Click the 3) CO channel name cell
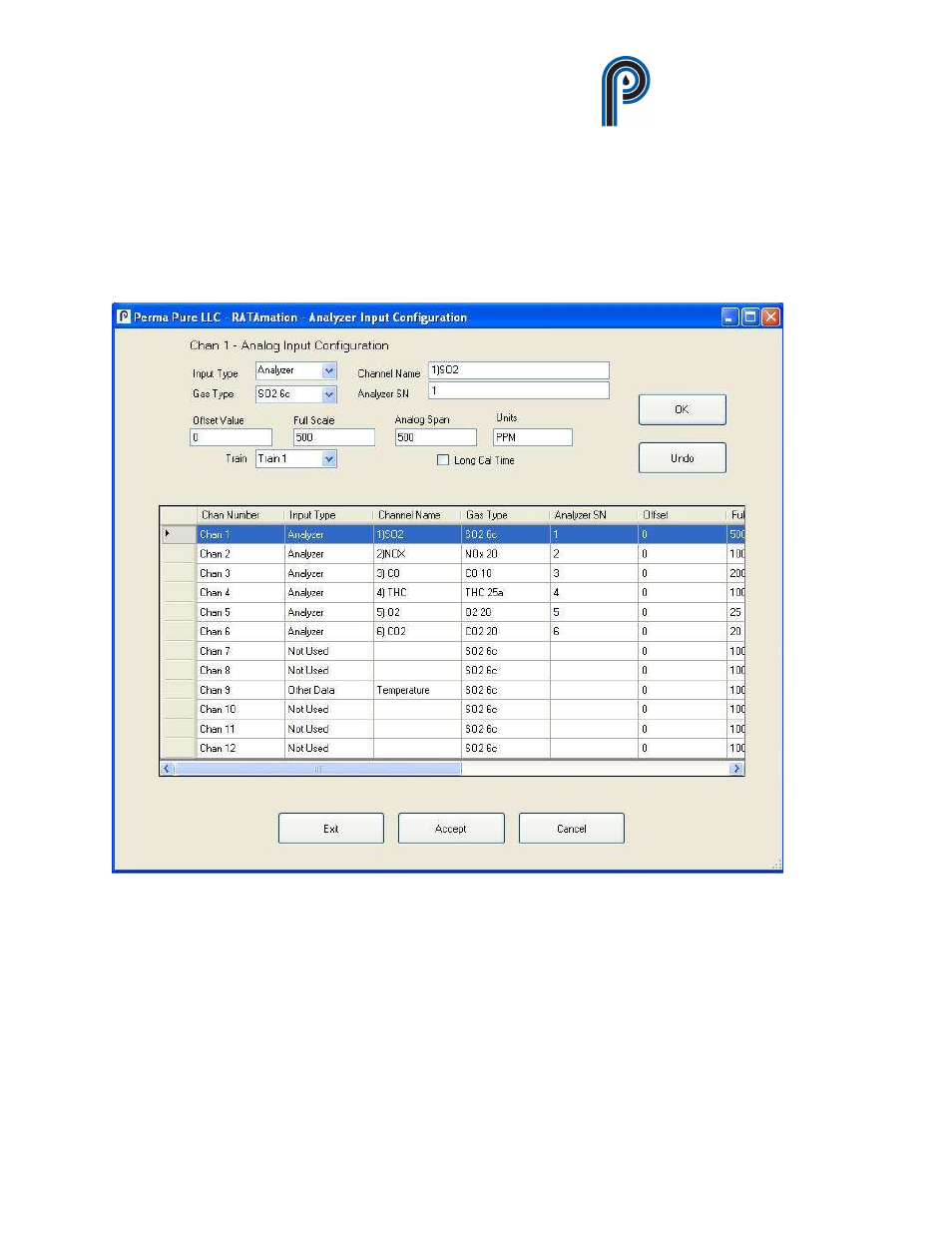This screenshot has height=1233, width=952. [x=417, y=573]
